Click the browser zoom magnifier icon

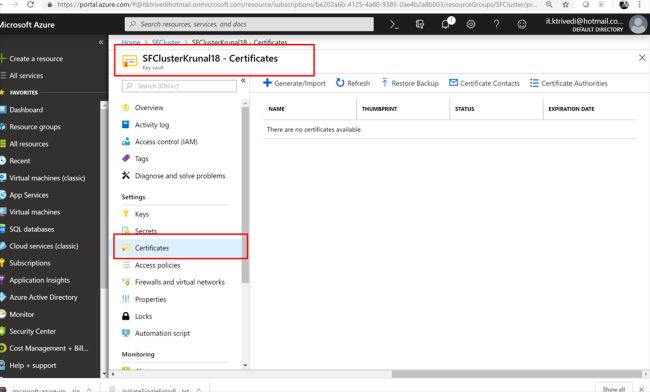549,5
